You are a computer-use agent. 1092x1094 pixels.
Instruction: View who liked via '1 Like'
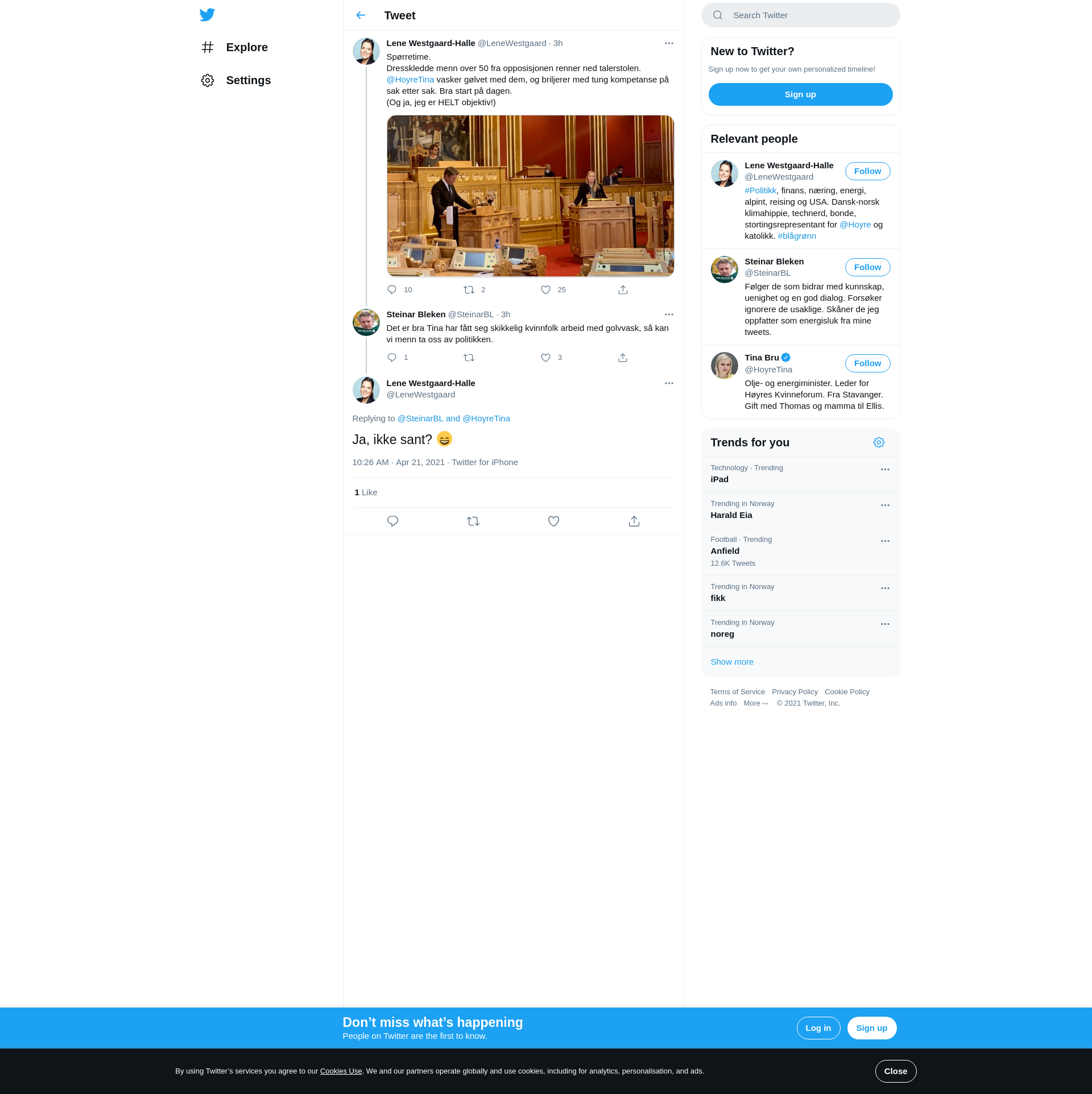pyautogui.click(x=366, y=492)
